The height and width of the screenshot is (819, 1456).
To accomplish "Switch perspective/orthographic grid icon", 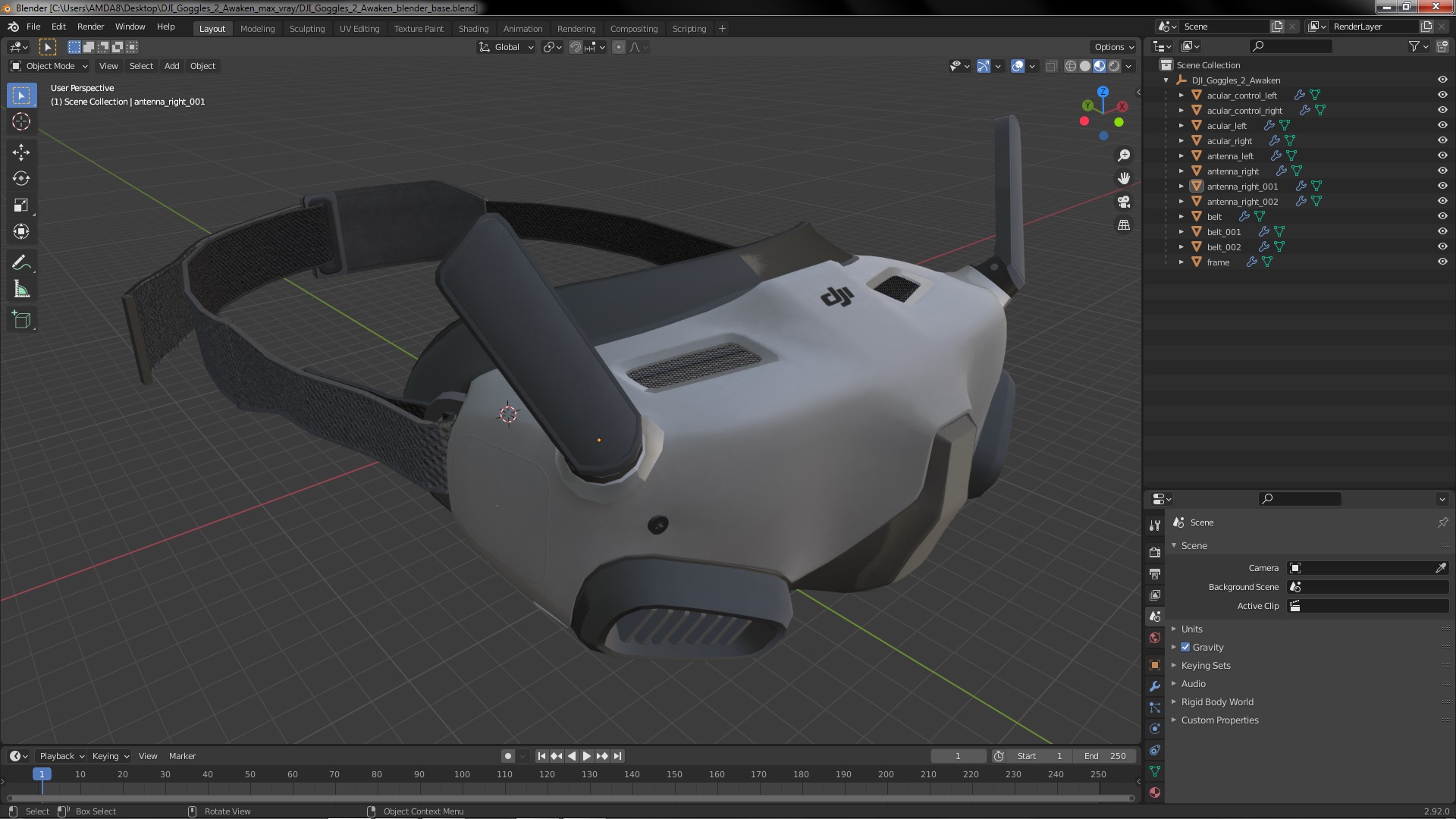I will 1124,225.
